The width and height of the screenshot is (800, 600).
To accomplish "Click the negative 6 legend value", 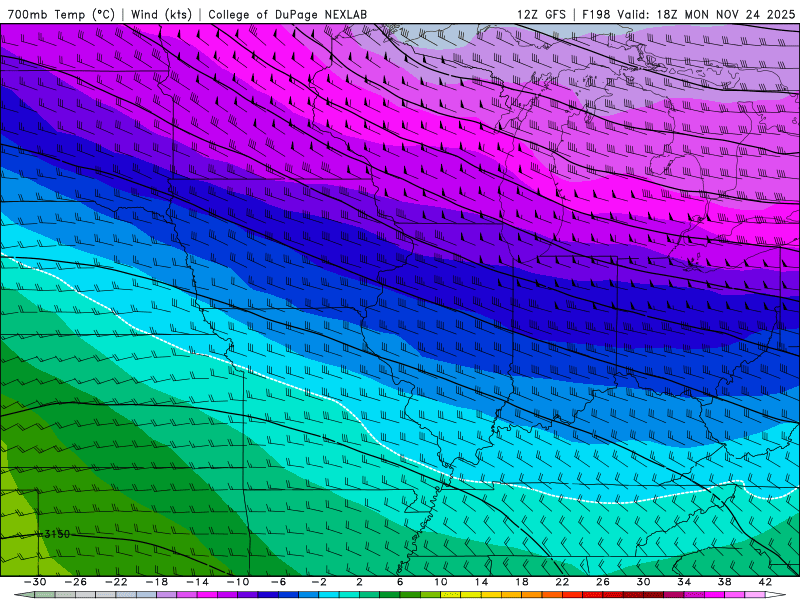I will click(278, 582).
